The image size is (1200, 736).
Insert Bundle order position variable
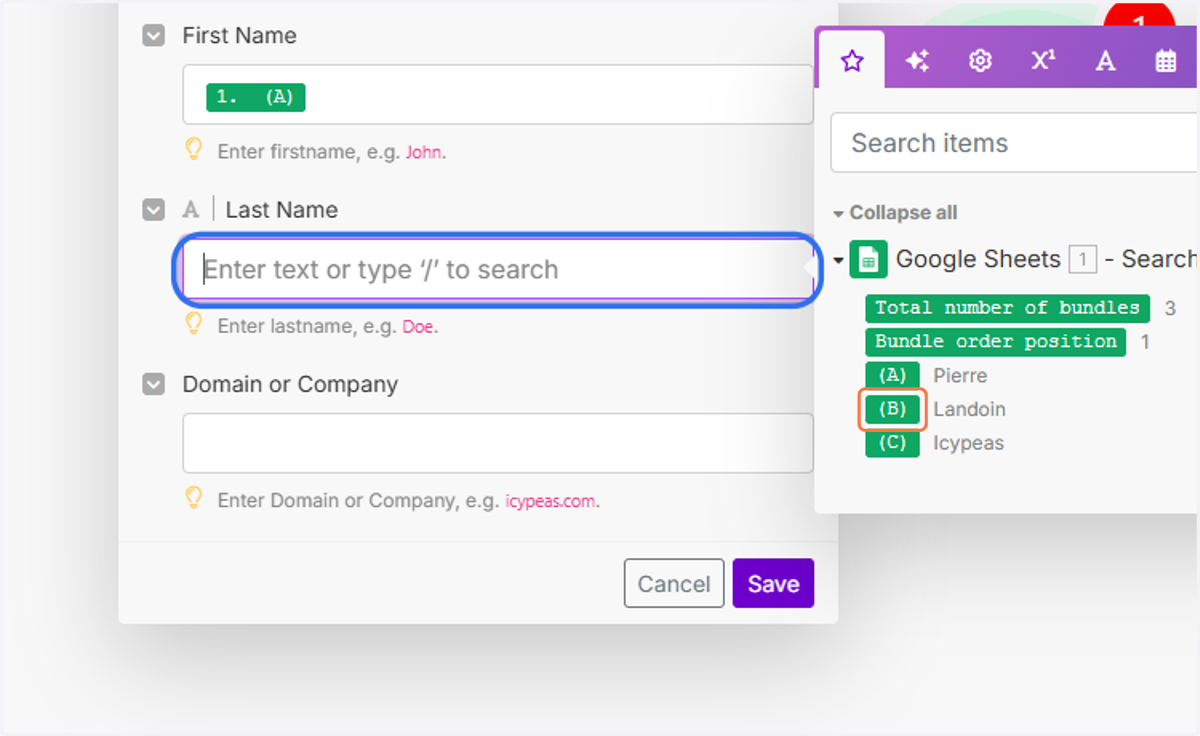995,341
